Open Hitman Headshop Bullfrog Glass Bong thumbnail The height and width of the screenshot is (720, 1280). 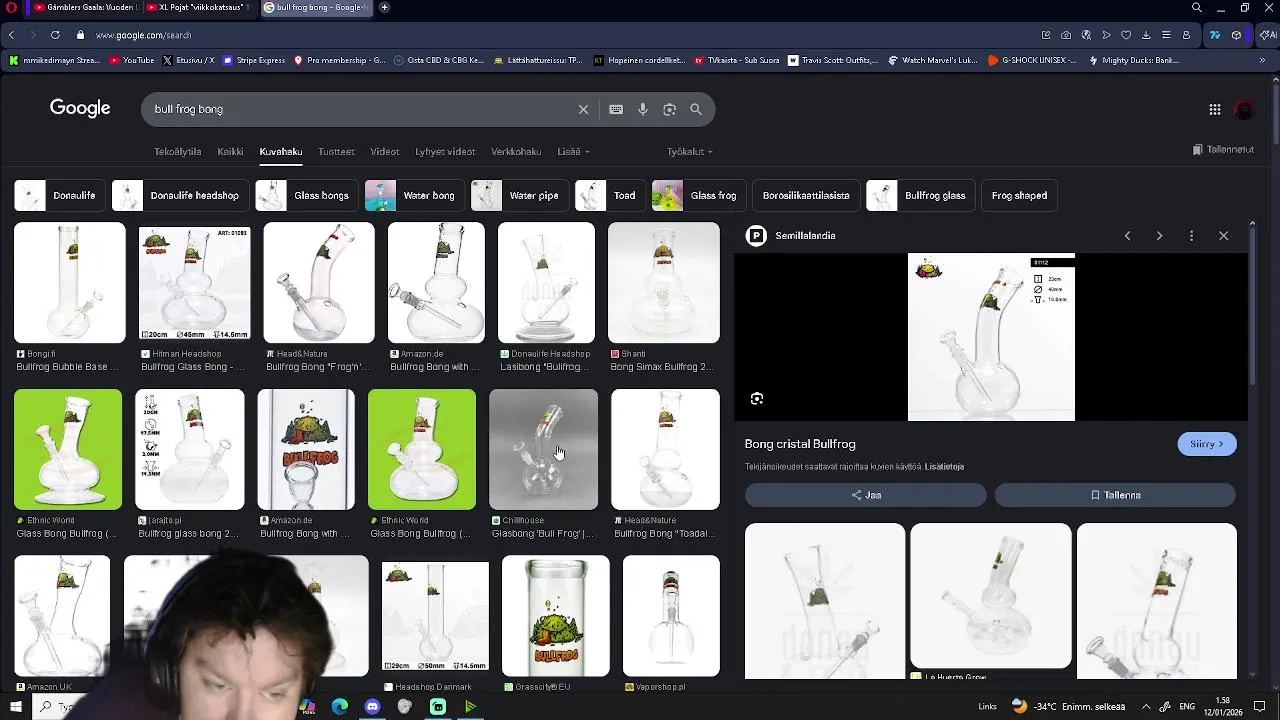pyautogui.click(x=194, y=283)
